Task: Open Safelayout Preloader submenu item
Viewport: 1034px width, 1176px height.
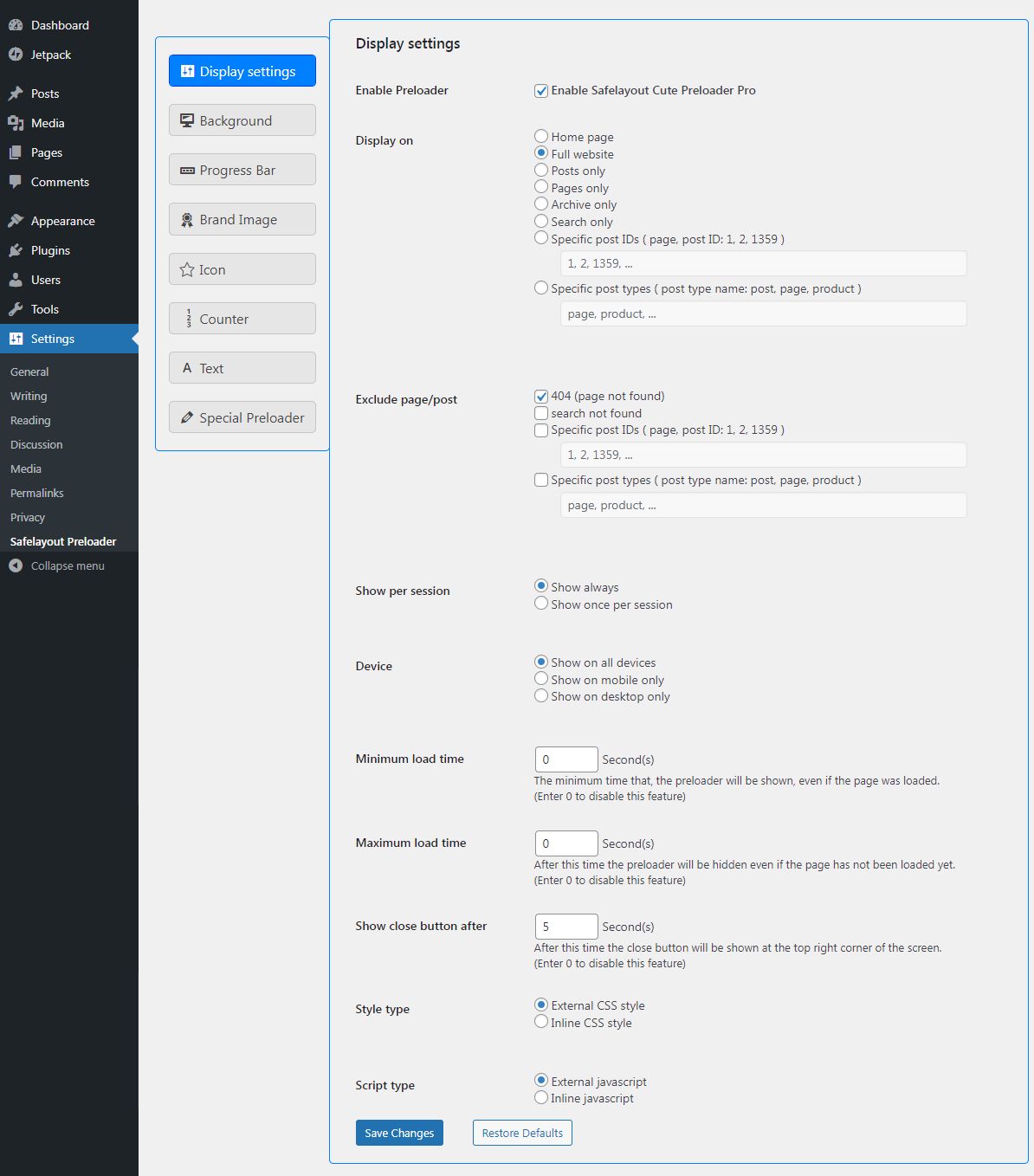Action: click(63, 541)
